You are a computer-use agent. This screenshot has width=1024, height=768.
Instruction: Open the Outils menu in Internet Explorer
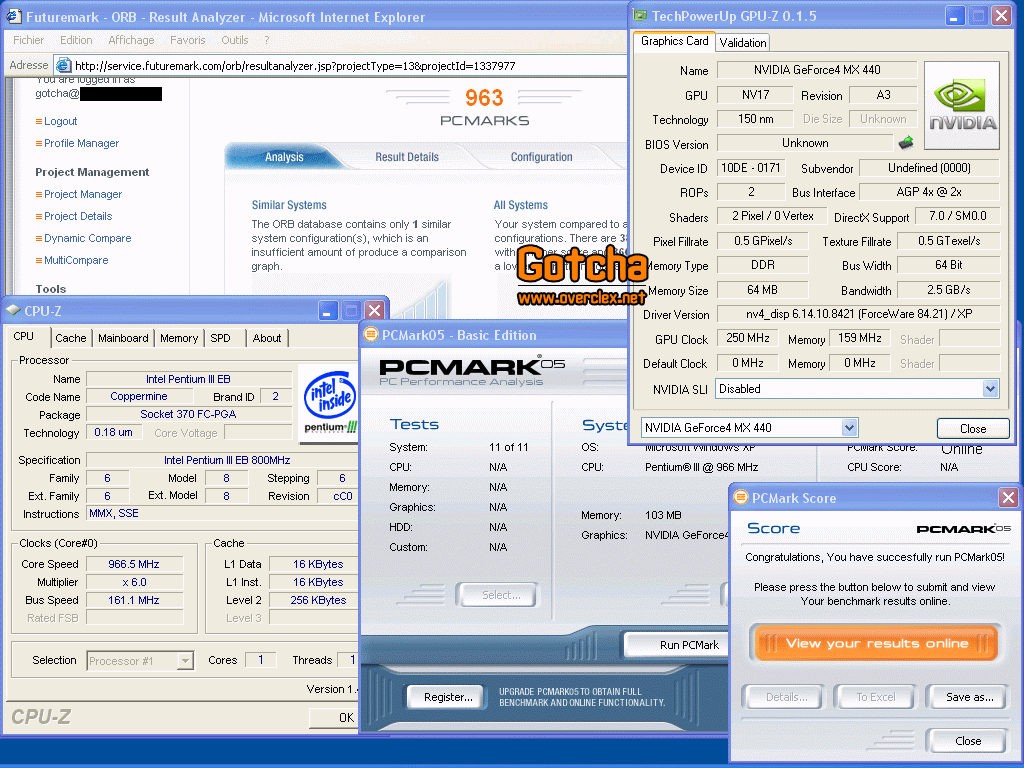click(234, 40)
